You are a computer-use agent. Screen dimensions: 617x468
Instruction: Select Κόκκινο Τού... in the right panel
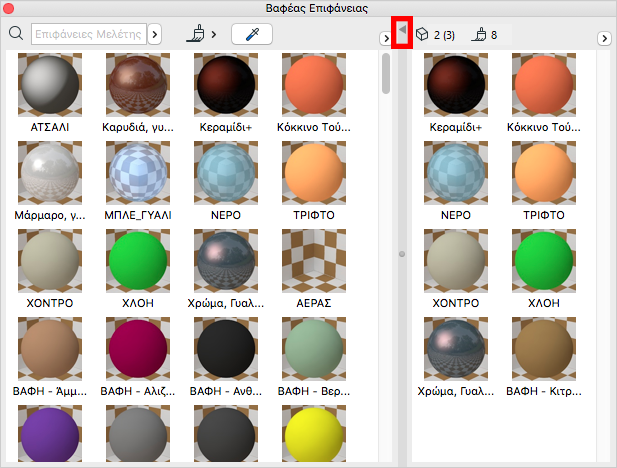(x=544, y=85)
